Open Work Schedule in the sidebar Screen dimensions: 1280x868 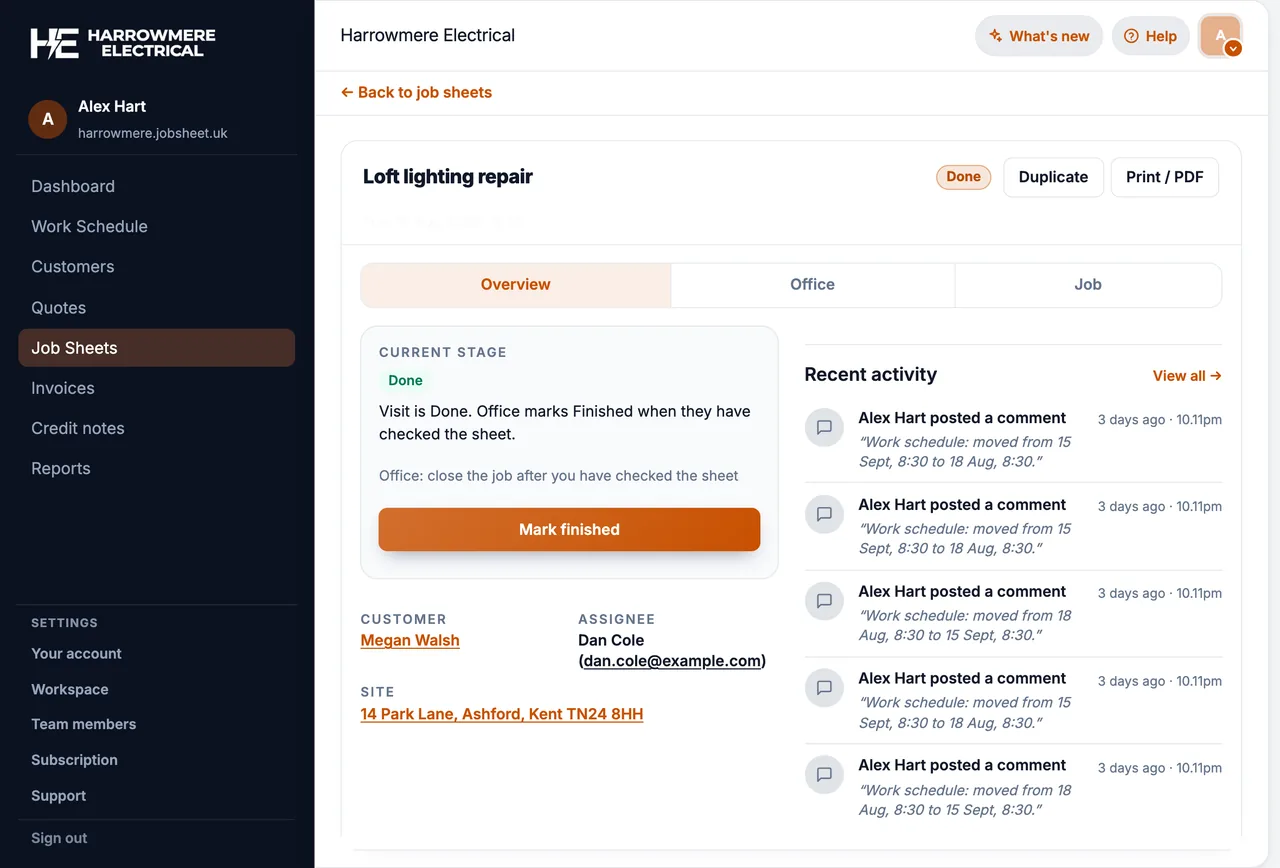click(89, 227)
